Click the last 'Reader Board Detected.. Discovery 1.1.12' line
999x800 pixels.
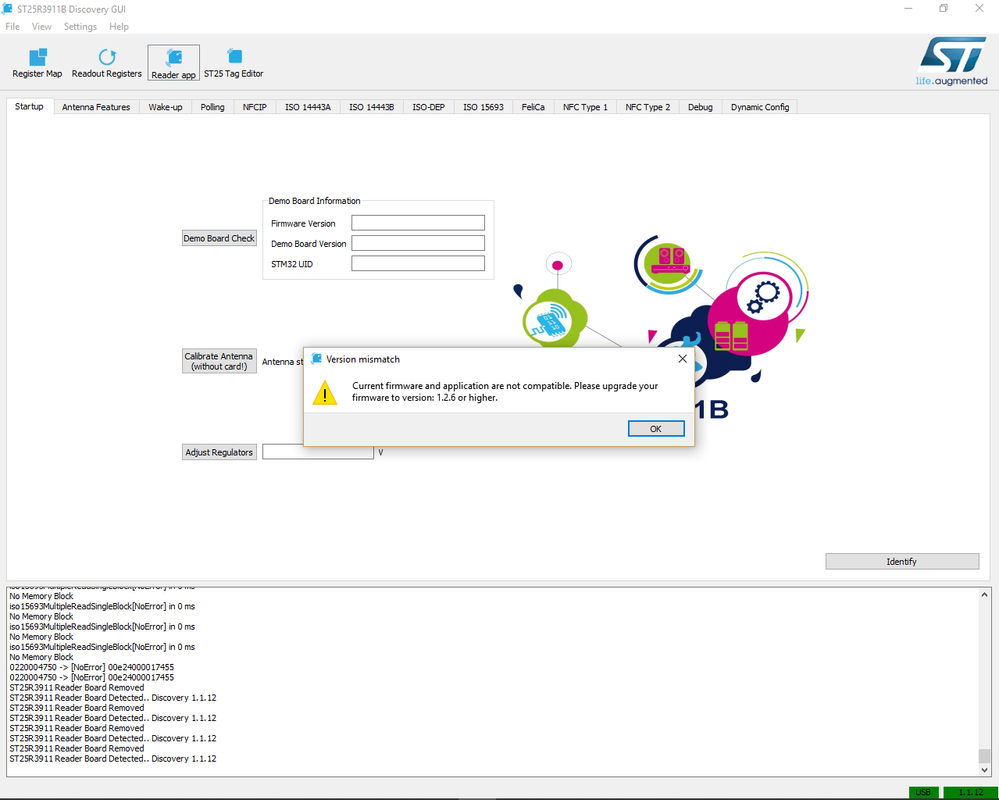tap(113, 759)
